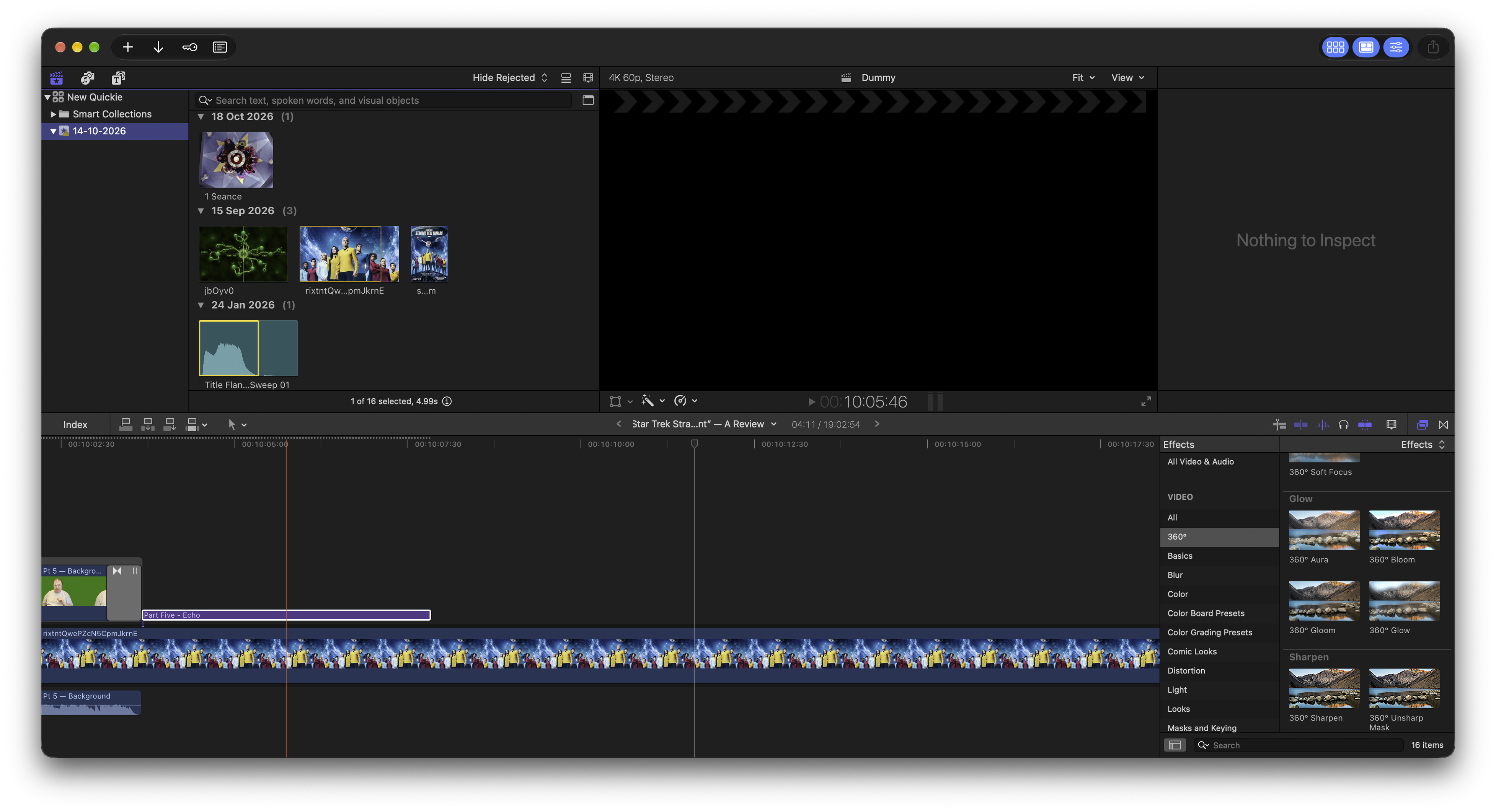
Task: Open the Keyword Editor key icon
Action: [x=189, y=47]
